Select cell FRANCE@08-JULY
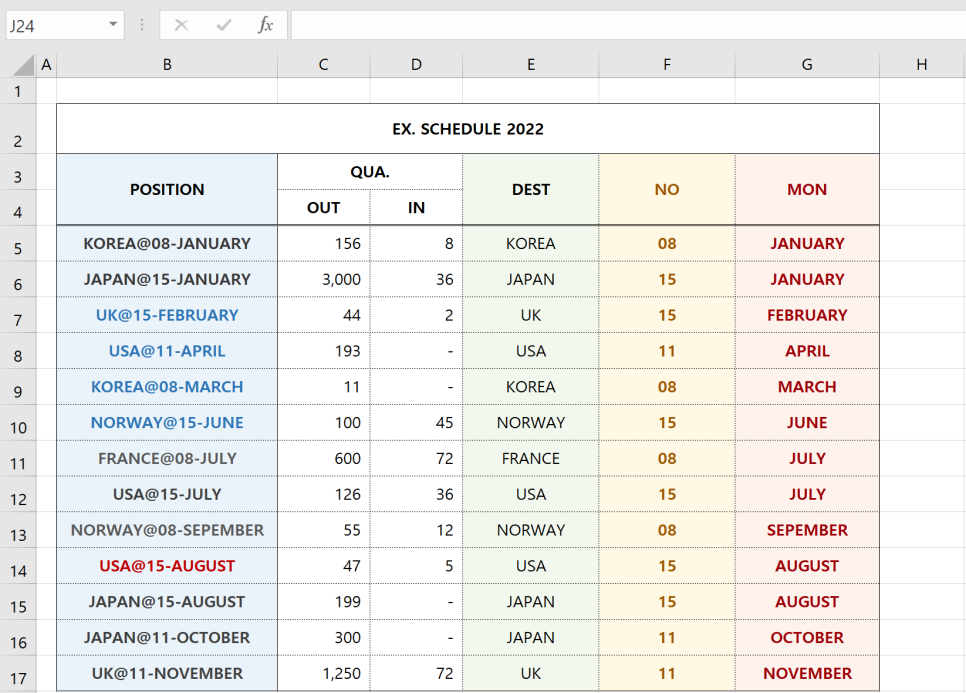The height and width of the screenshot is (693, 966). pos(167,458)
